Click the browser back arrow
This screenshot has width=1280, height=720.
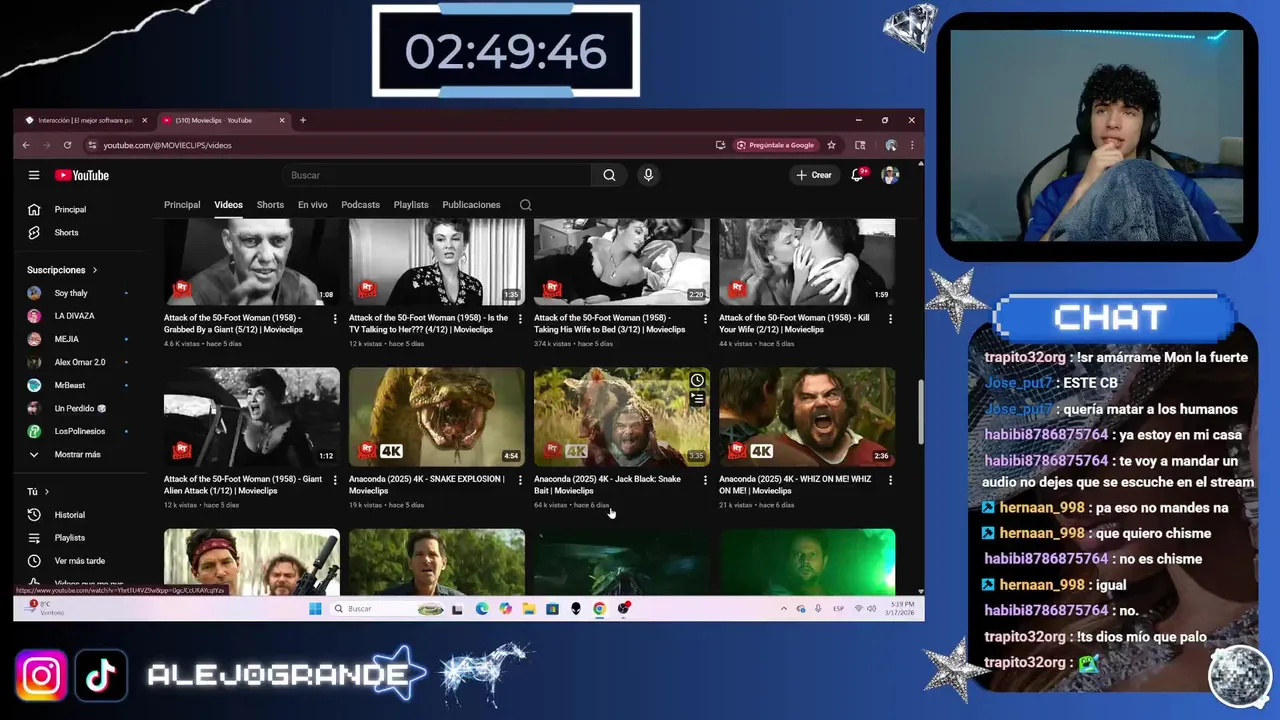26,145
